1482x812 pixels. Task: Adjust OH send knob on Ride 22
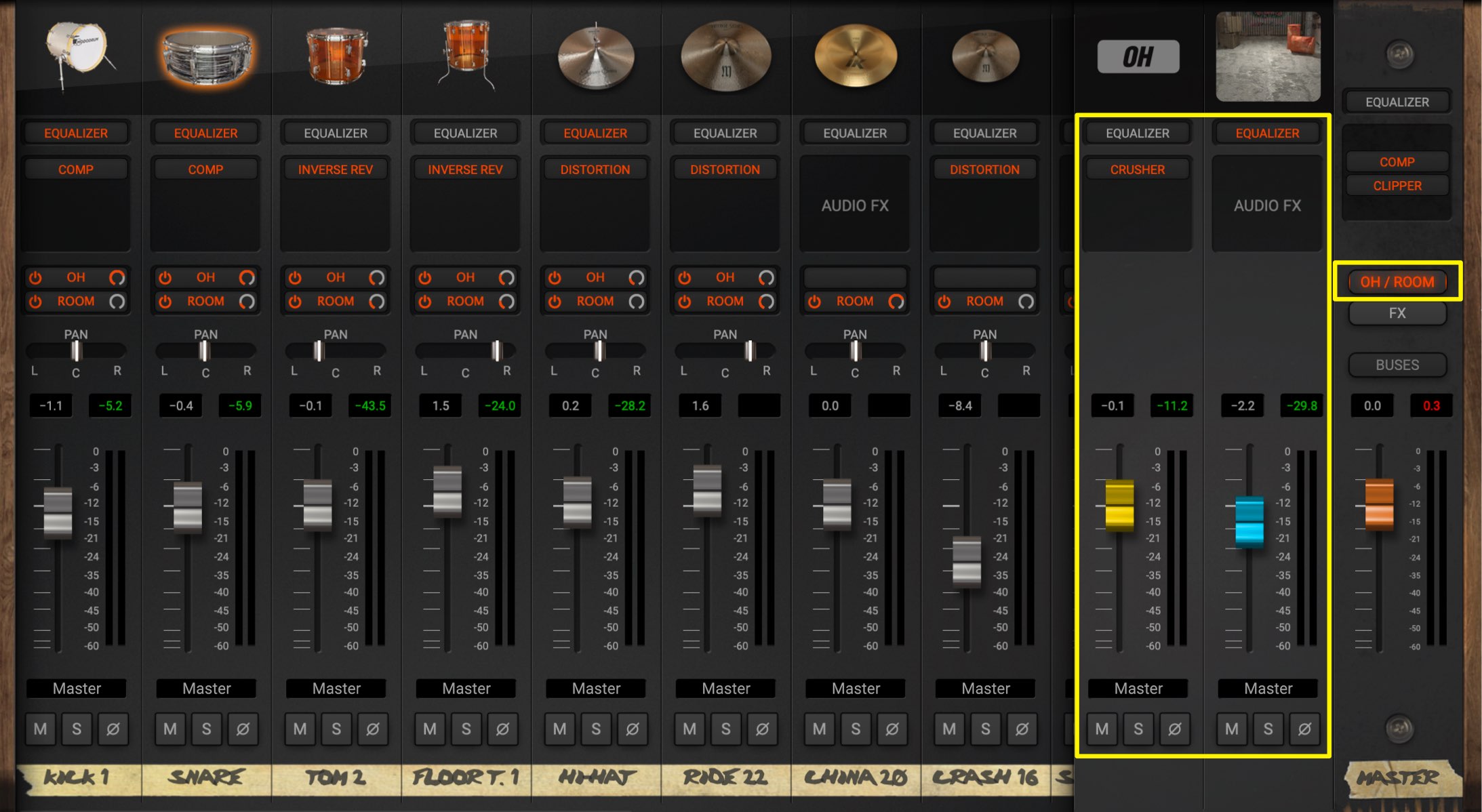[766, 277]
